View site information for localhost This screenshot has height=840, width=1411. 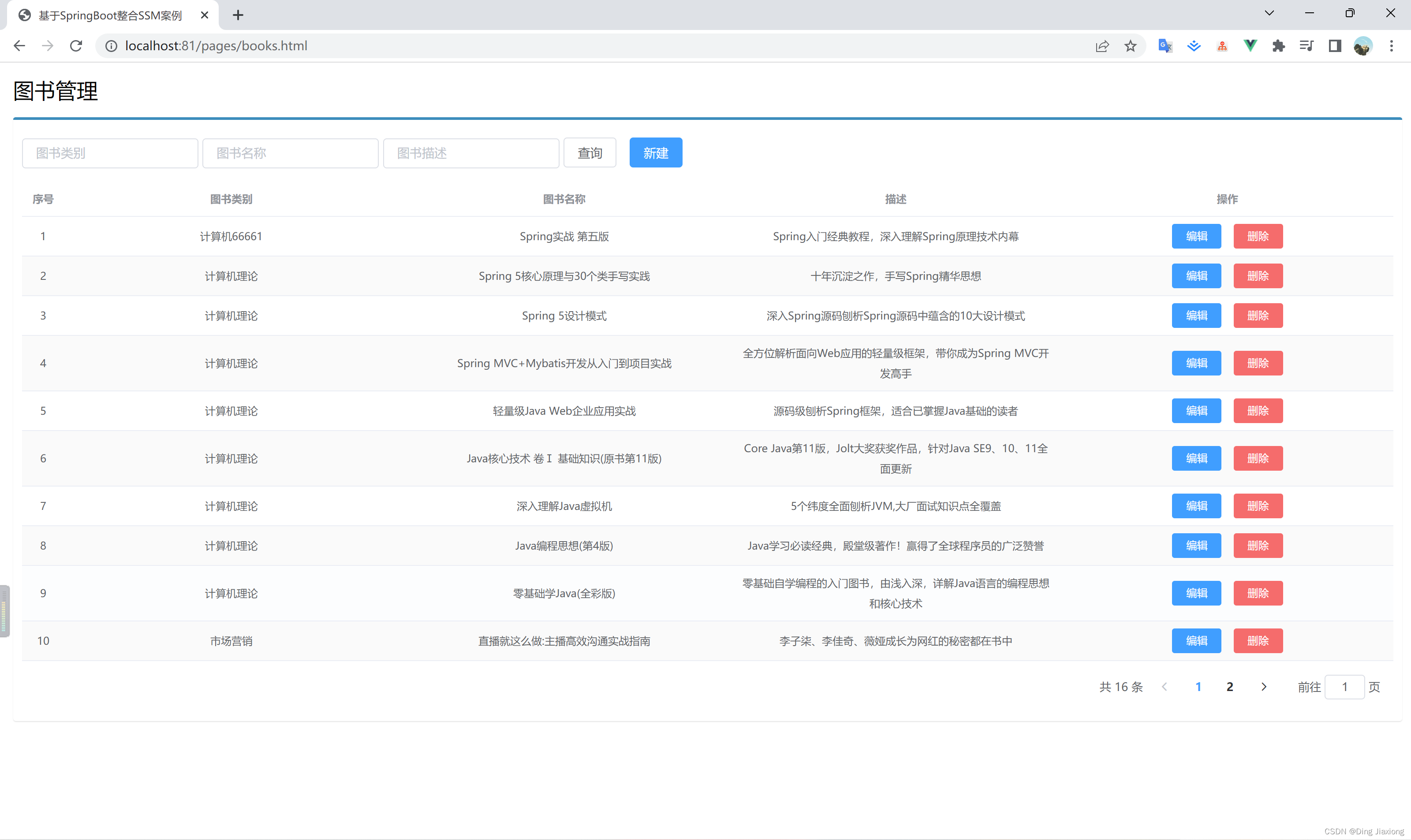pyautogui.click(x=112, y=46)
